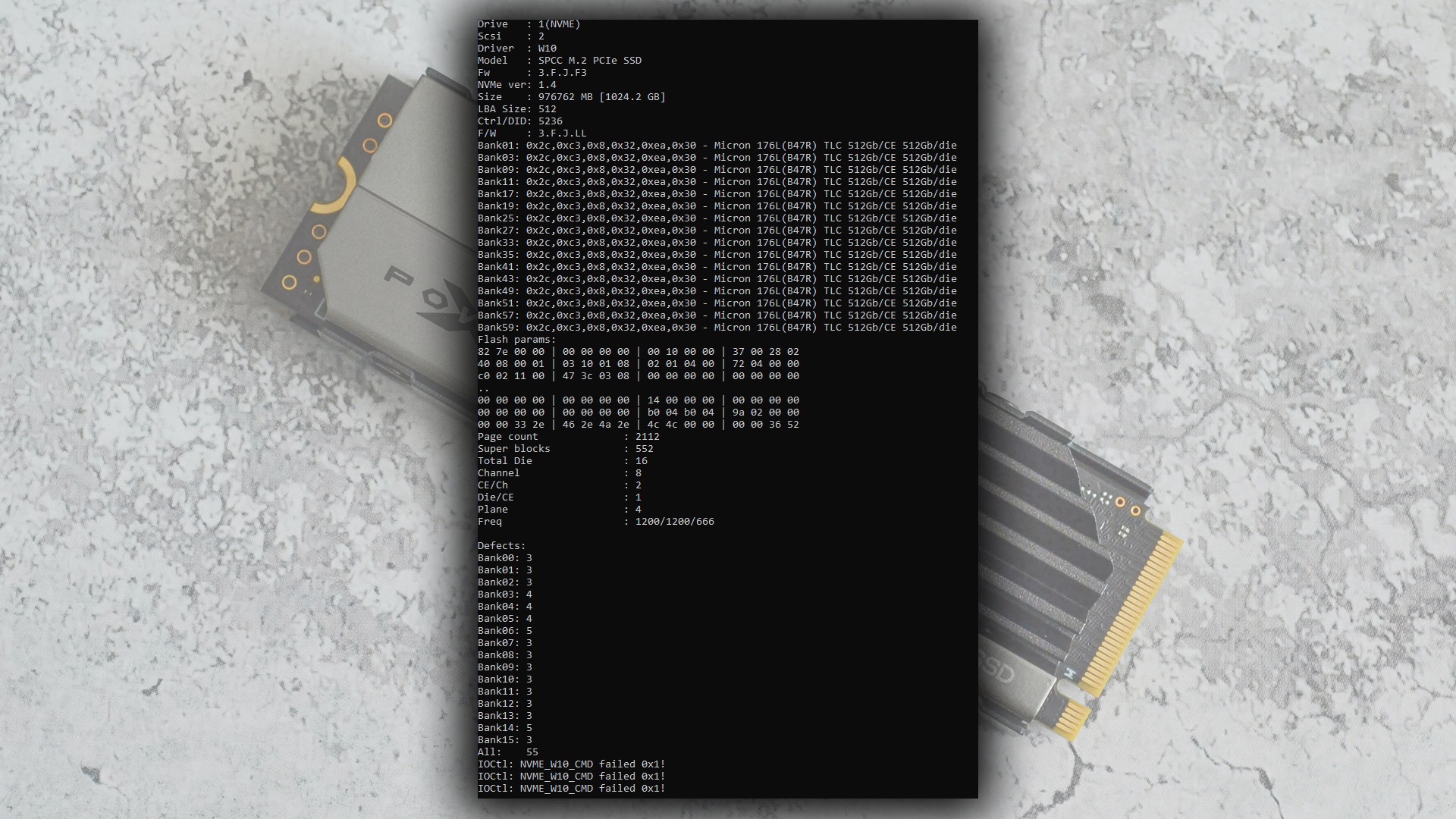Click hex row ending '14 00 00 00 | 00 00 00 00'

(x=639, y=400)
